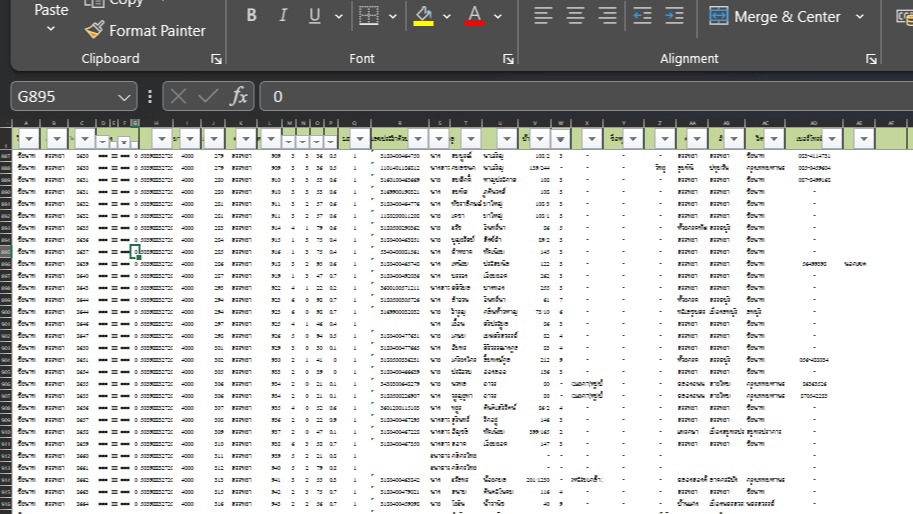This screenshot has height=514, width=913.
Task: Select column H by its header
Action: (156, 123)
